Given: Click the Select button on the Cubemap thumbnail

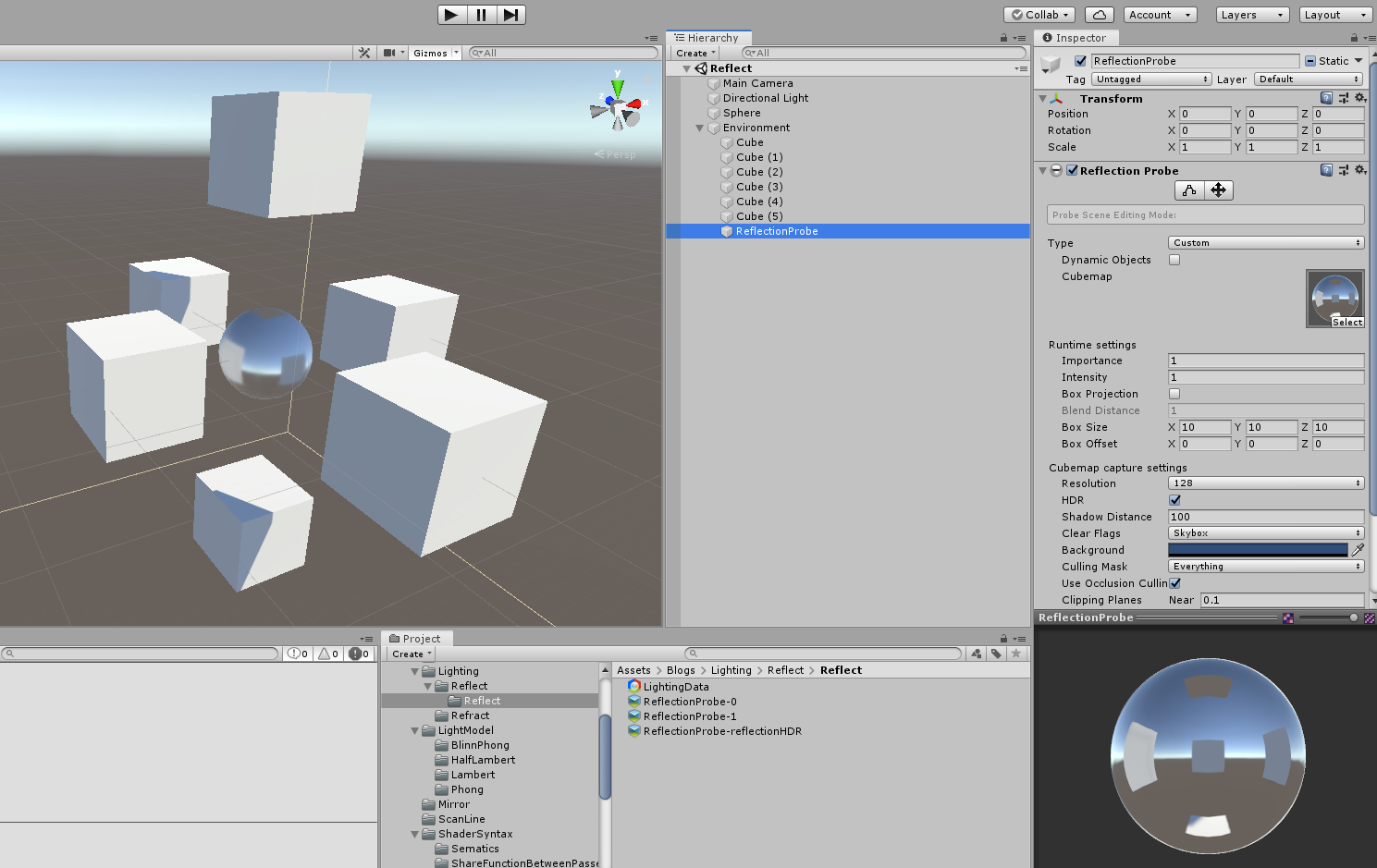Looking at the screenshot, I should tap(1346, 322).
